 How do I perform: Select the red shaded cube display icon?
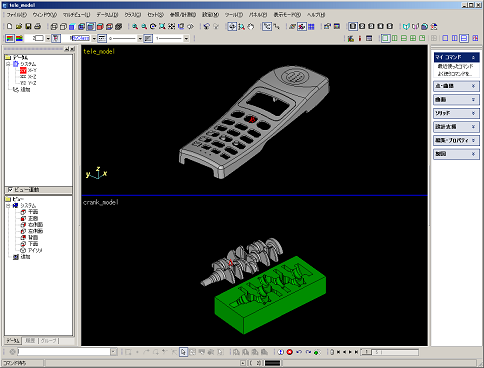[100, 26]
